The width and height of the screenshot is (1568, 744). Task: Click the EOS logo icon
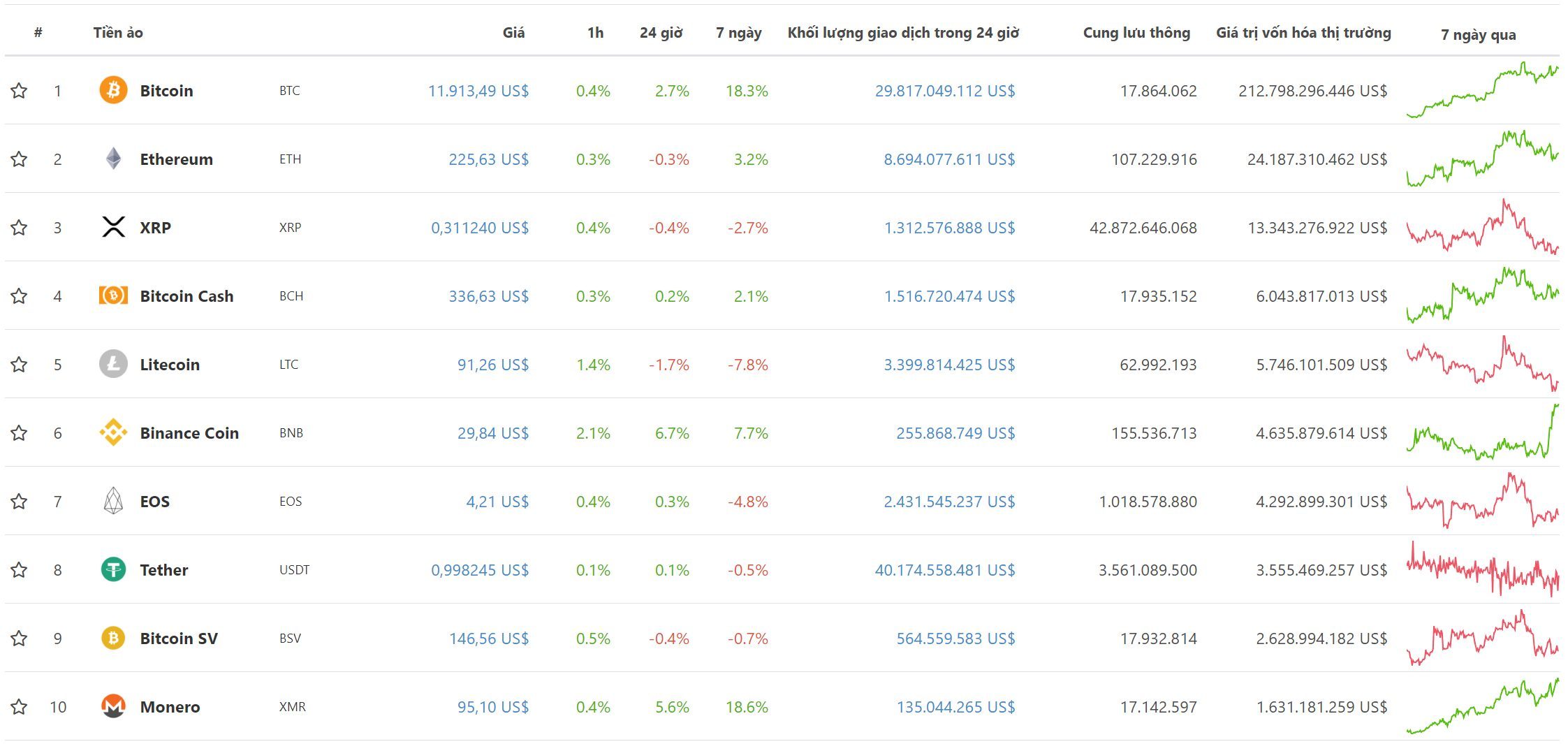tap(113, 501)
